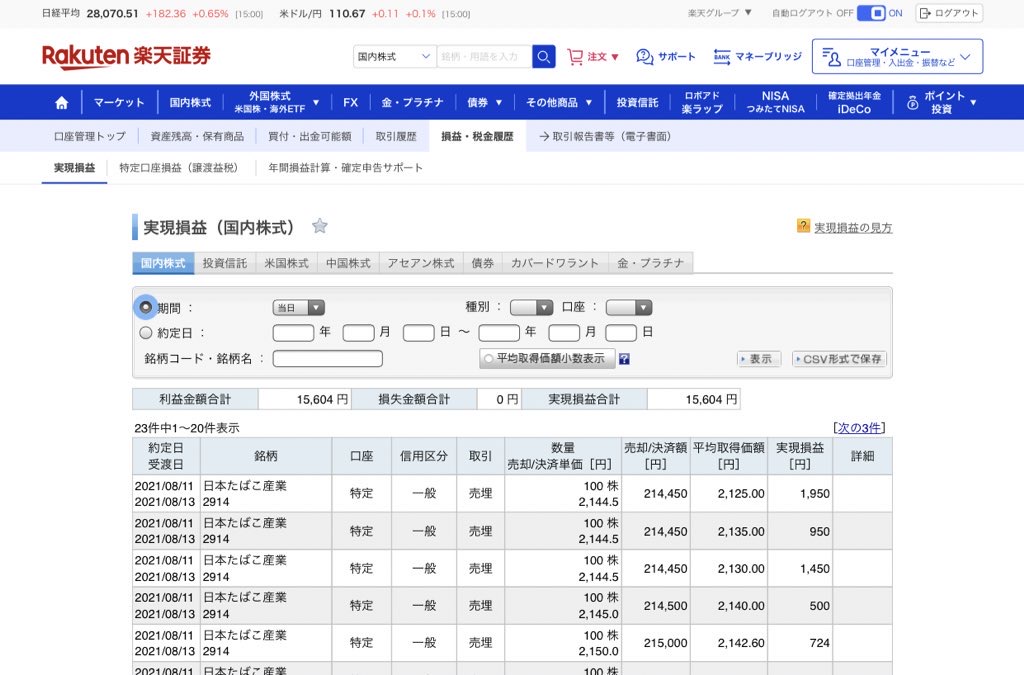Image resolution: width=1024 pixels, height=675 pixels.
Task: Expand the 種別 dropdown
Action: pos(531,308)
